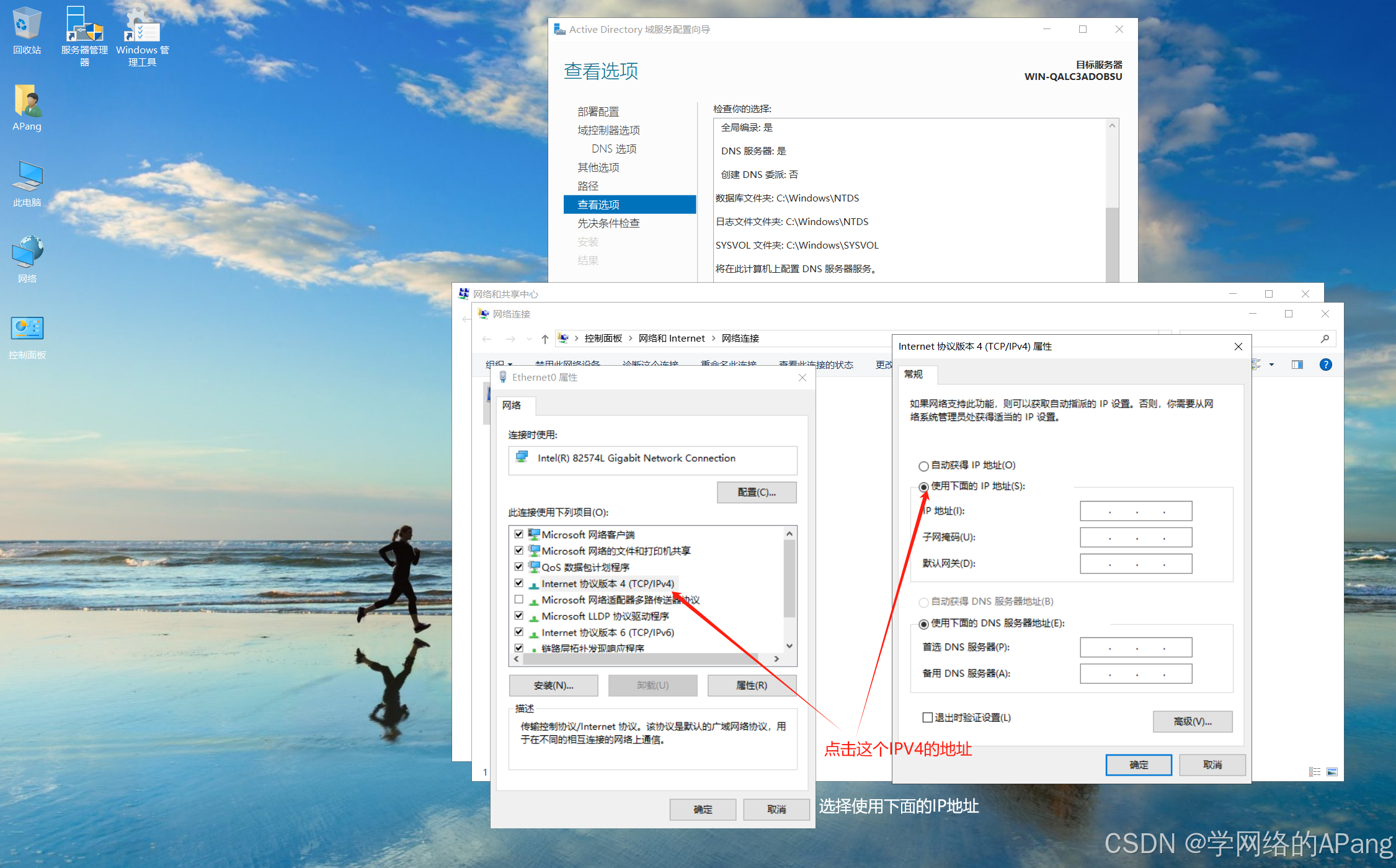This screenshot has height=868, width=1396.
Task: Expand the view options dropdown arrow
Action: tap(1271, 365)
